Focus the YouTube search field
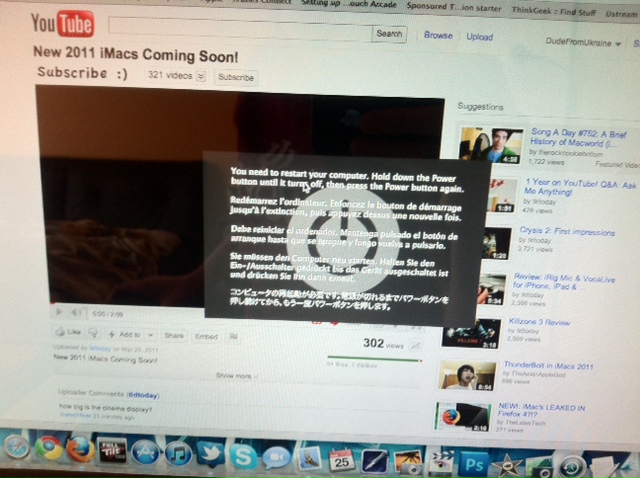 240,29
